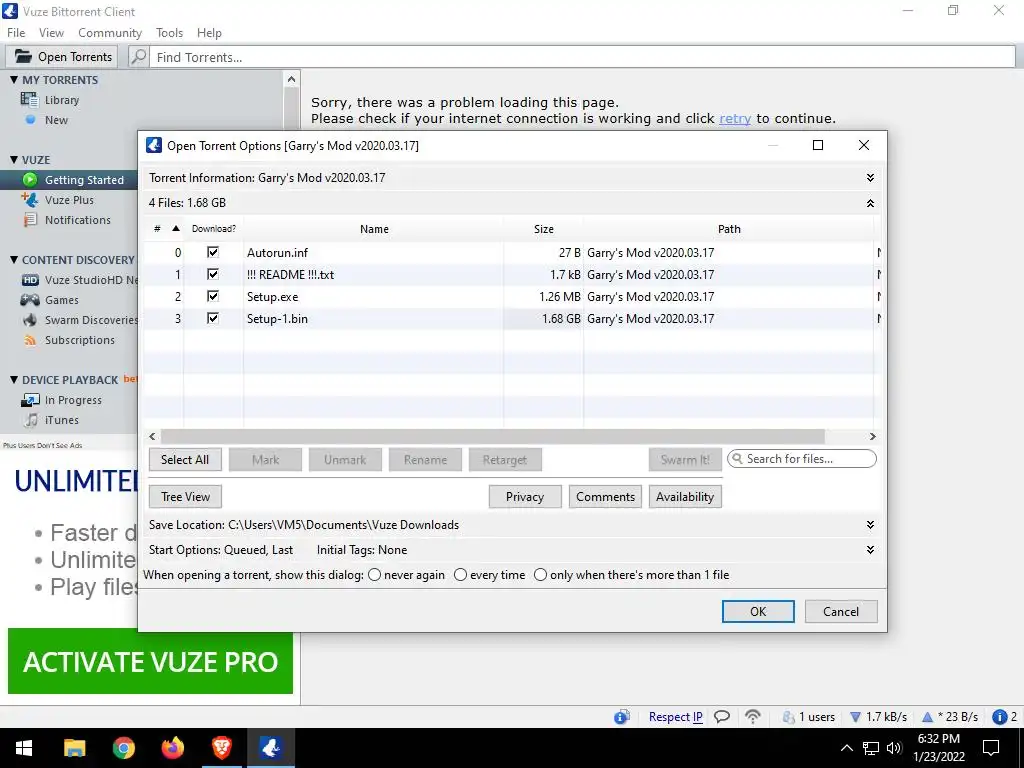Open iTunes music note icon
The height and width of the screenshot is (768, 1024).
tap(31, 420)
